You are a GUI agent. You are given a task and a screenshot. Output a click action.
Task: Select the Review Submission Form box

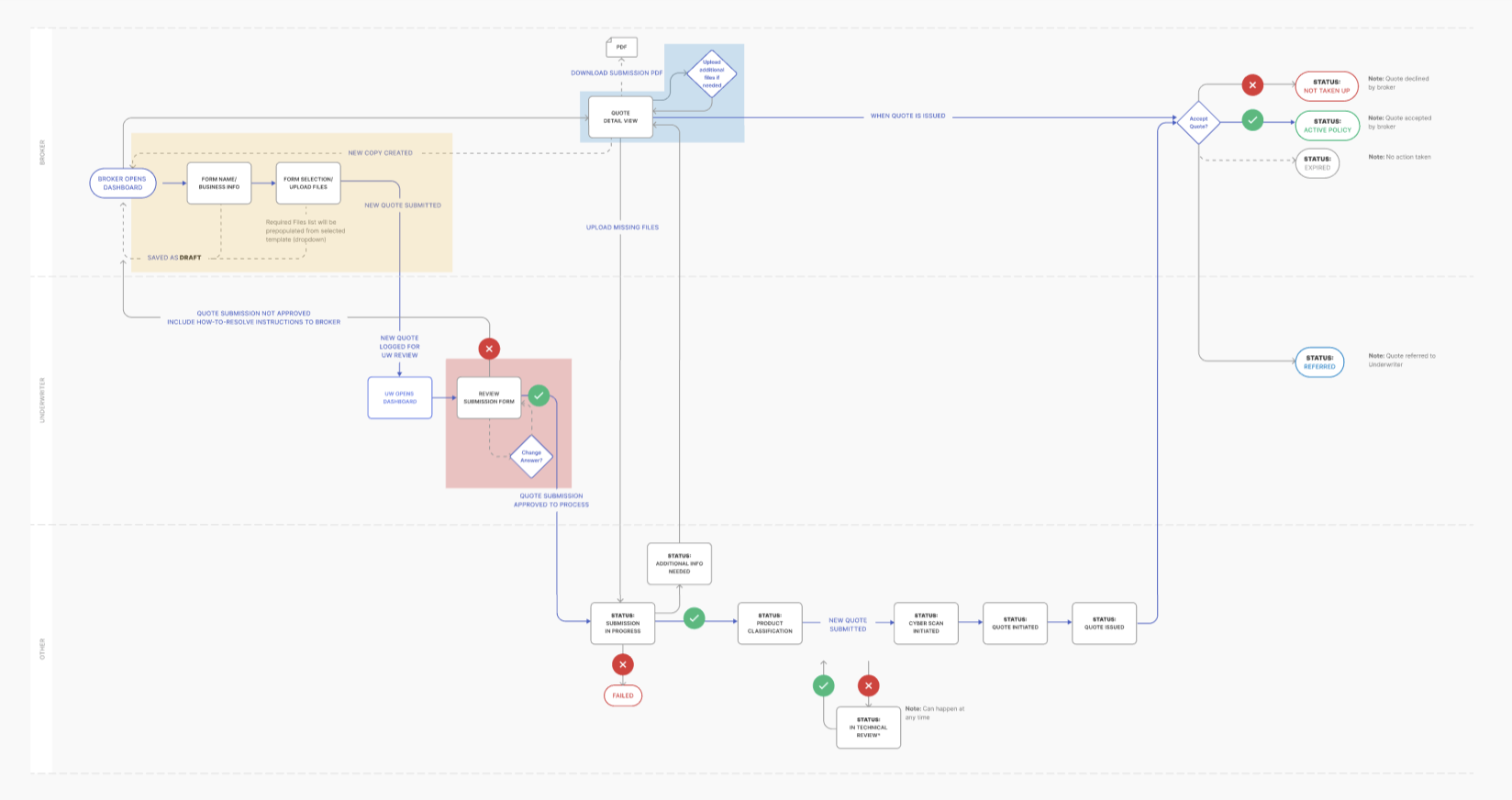(x=489, y=398)
